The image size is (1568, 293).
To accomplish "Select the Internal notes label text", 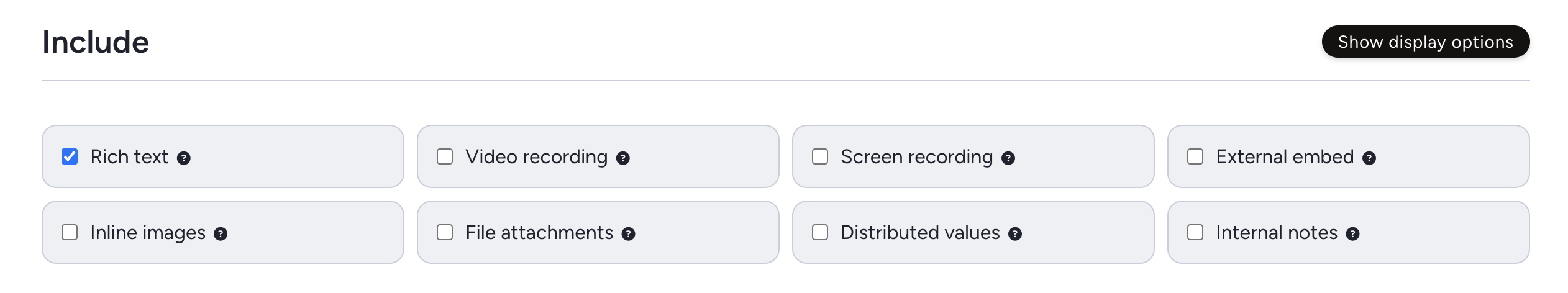I will [1277, 233].
